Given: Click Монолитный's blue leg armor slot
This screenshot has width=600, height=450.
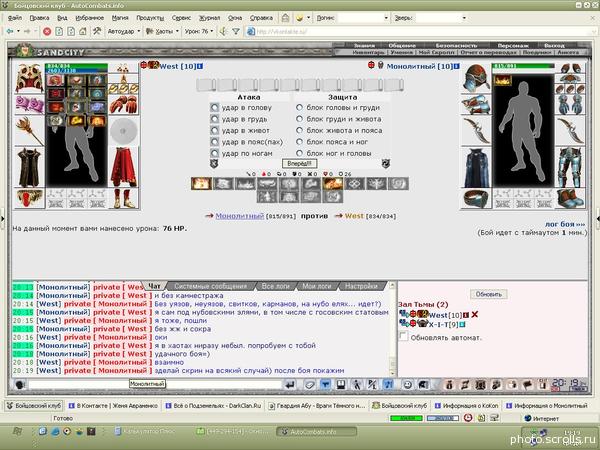Looking at the screenshot, I should (x=570, y=167).
